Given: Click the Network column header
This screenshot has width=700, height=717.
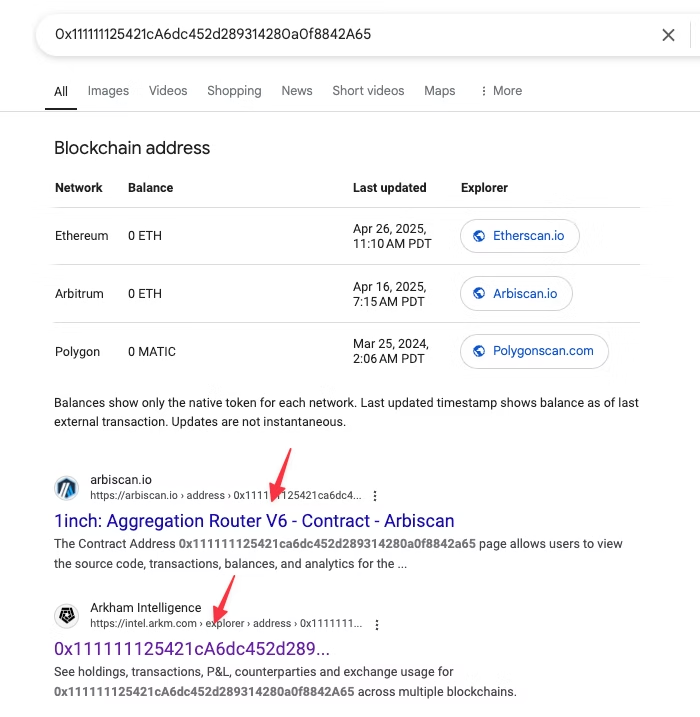Looking at the screenshot, I should click(x=79, y=188).
